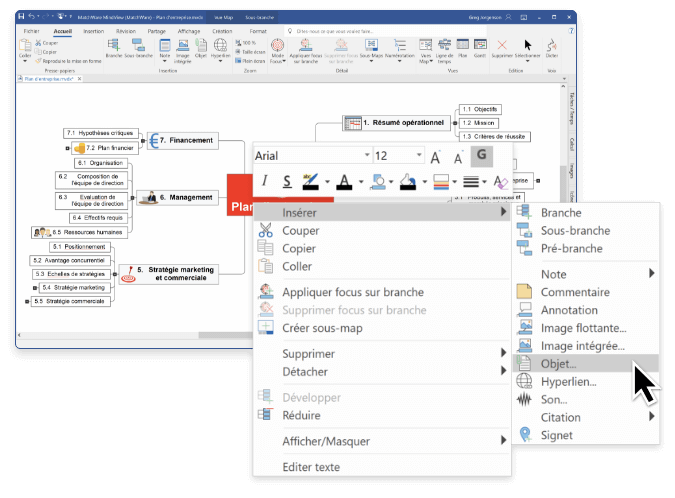The height and width of the screenshot is (498, 675).
Task: Click the Branche icon in the ribbon
Action: [114, 48]
